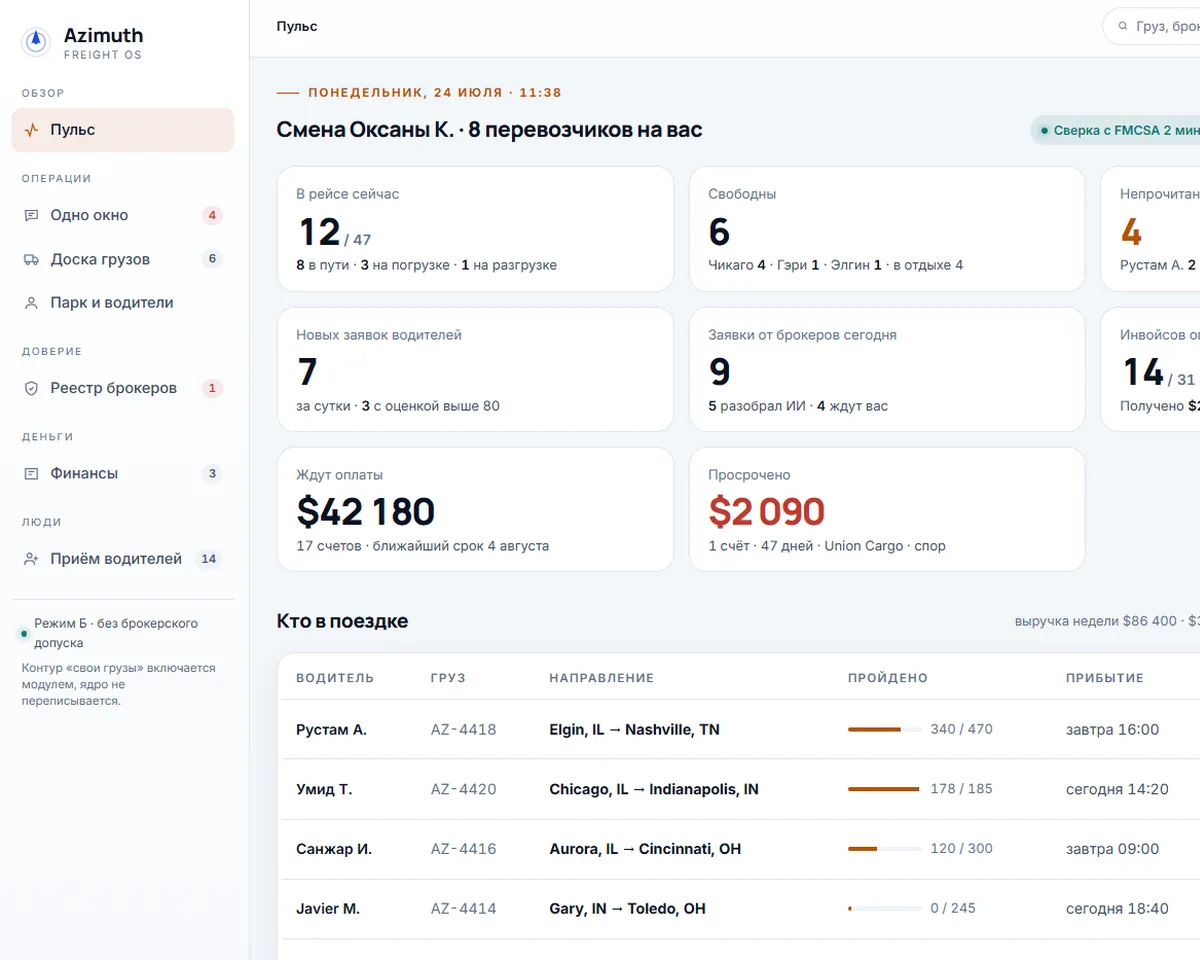
Task: Open the В рейсе сейчас card
Action: pyautogui.click(x=475, y=229)
